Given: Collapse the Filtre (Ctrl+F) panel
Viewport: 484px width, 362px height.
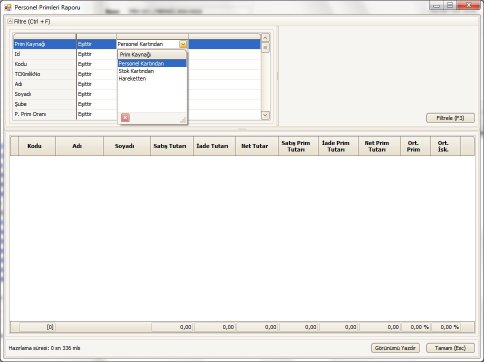Looking at the screenshot, I should [10, 21].
